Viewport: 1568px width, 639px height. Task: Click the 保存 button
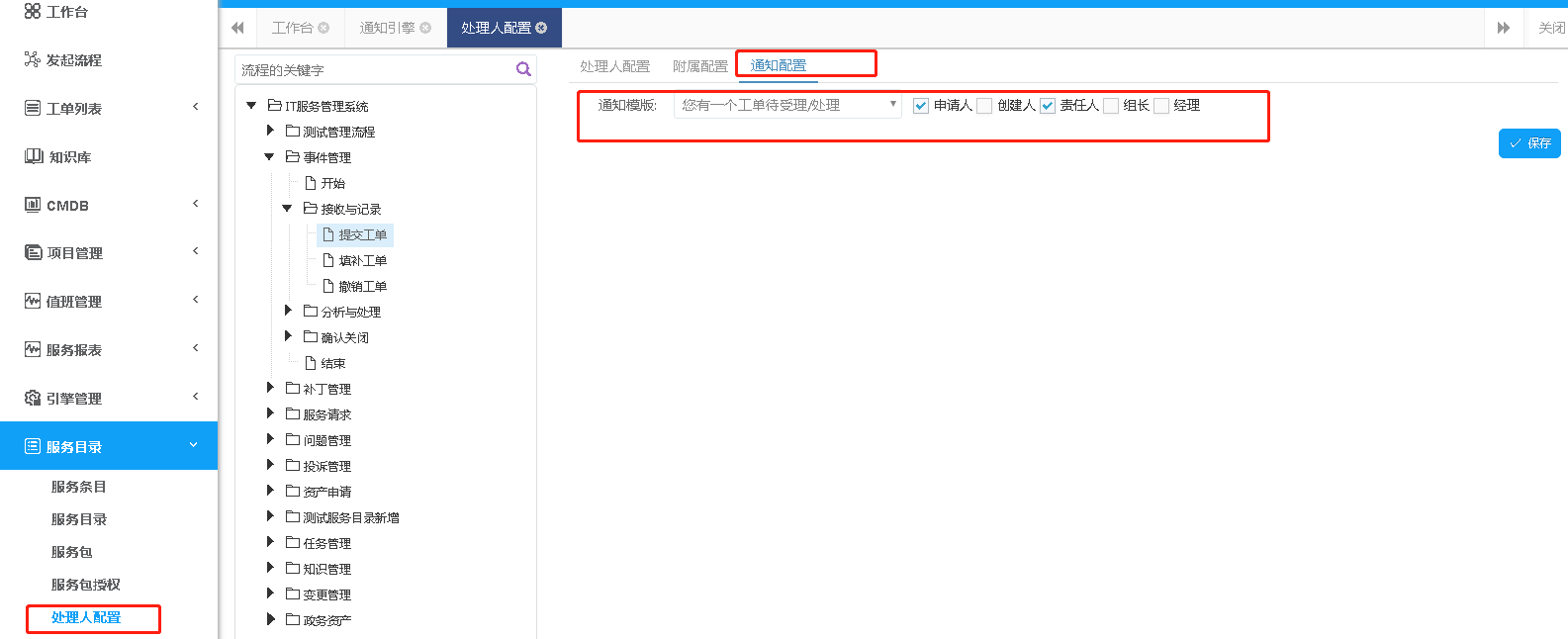point(1529,143)
